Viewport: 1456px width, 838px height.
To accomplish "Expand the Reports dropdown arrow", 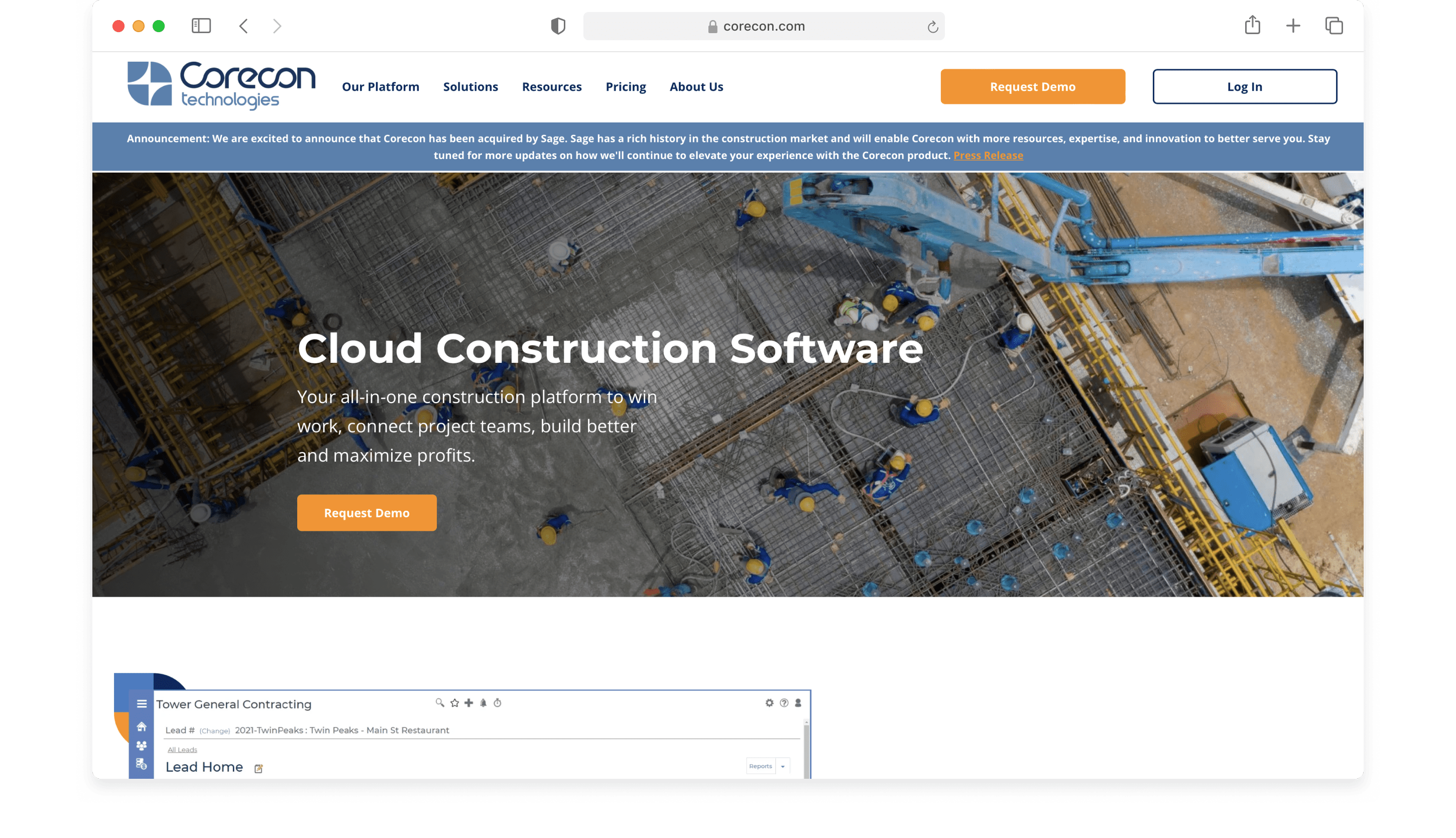I will coord(782,766).
